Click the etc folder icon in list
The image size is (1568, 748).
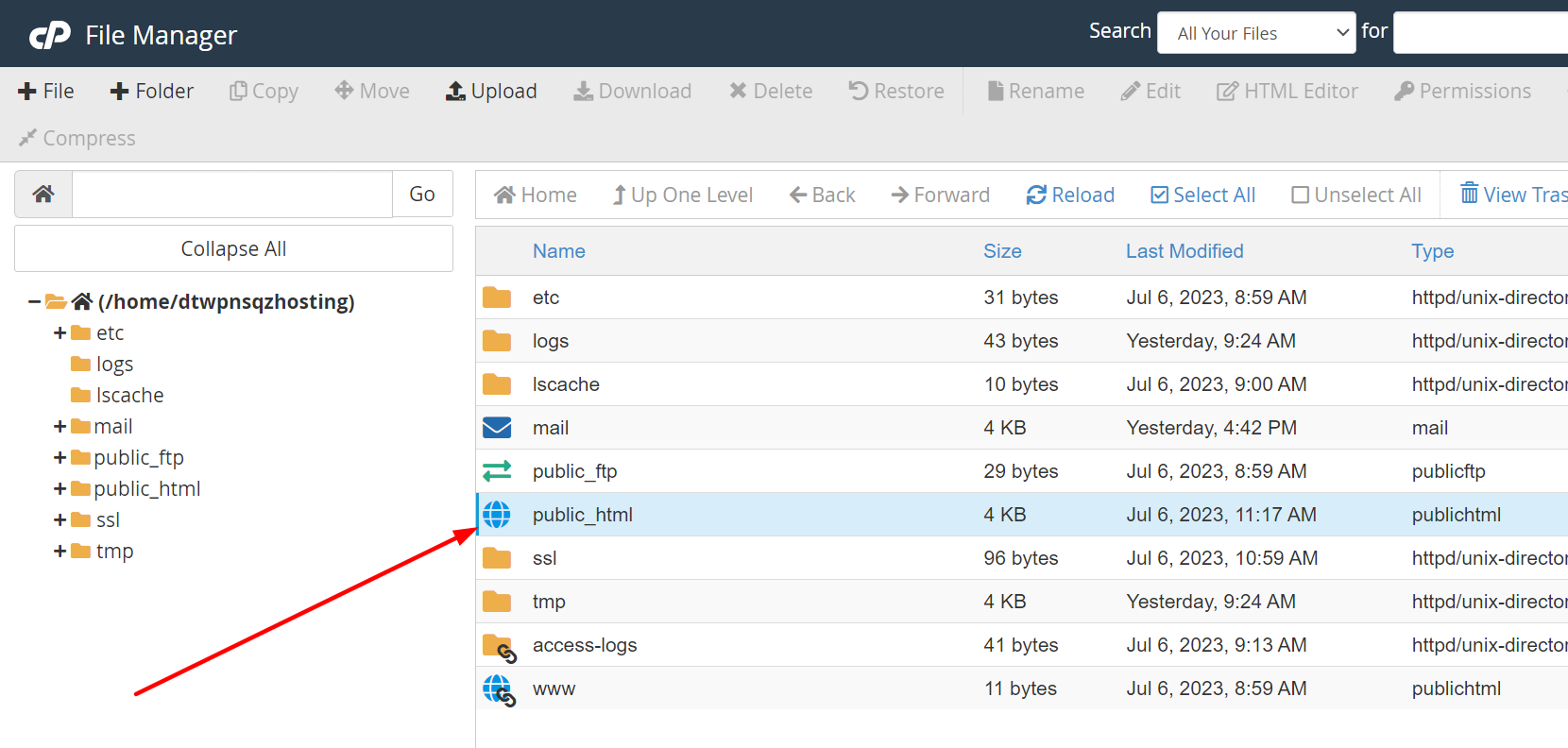[497, 297]
